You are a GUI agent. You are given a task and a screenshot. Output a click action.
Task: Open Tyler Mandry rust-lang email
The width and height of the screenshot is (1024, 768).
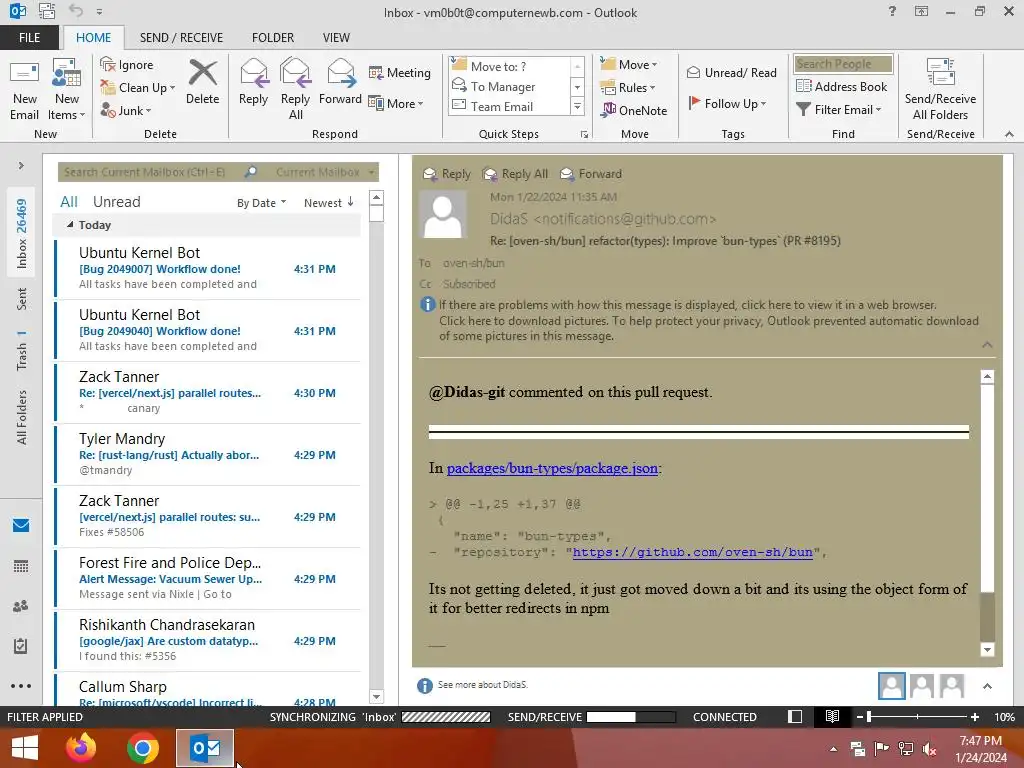tap(208, 455)
